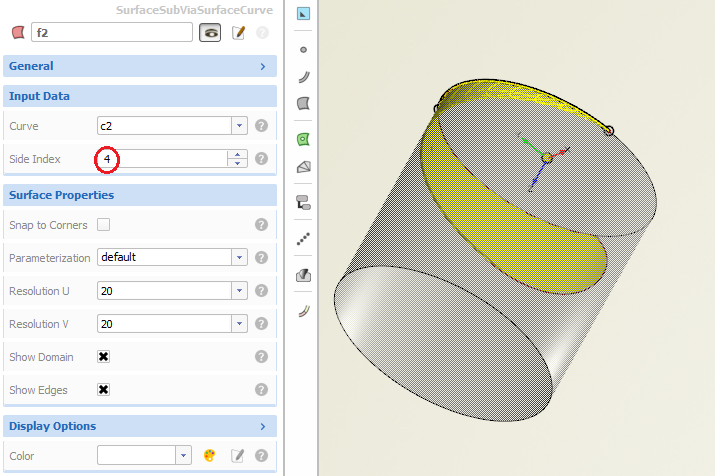
Task: Open help for Show Domain
Action: 261,357
